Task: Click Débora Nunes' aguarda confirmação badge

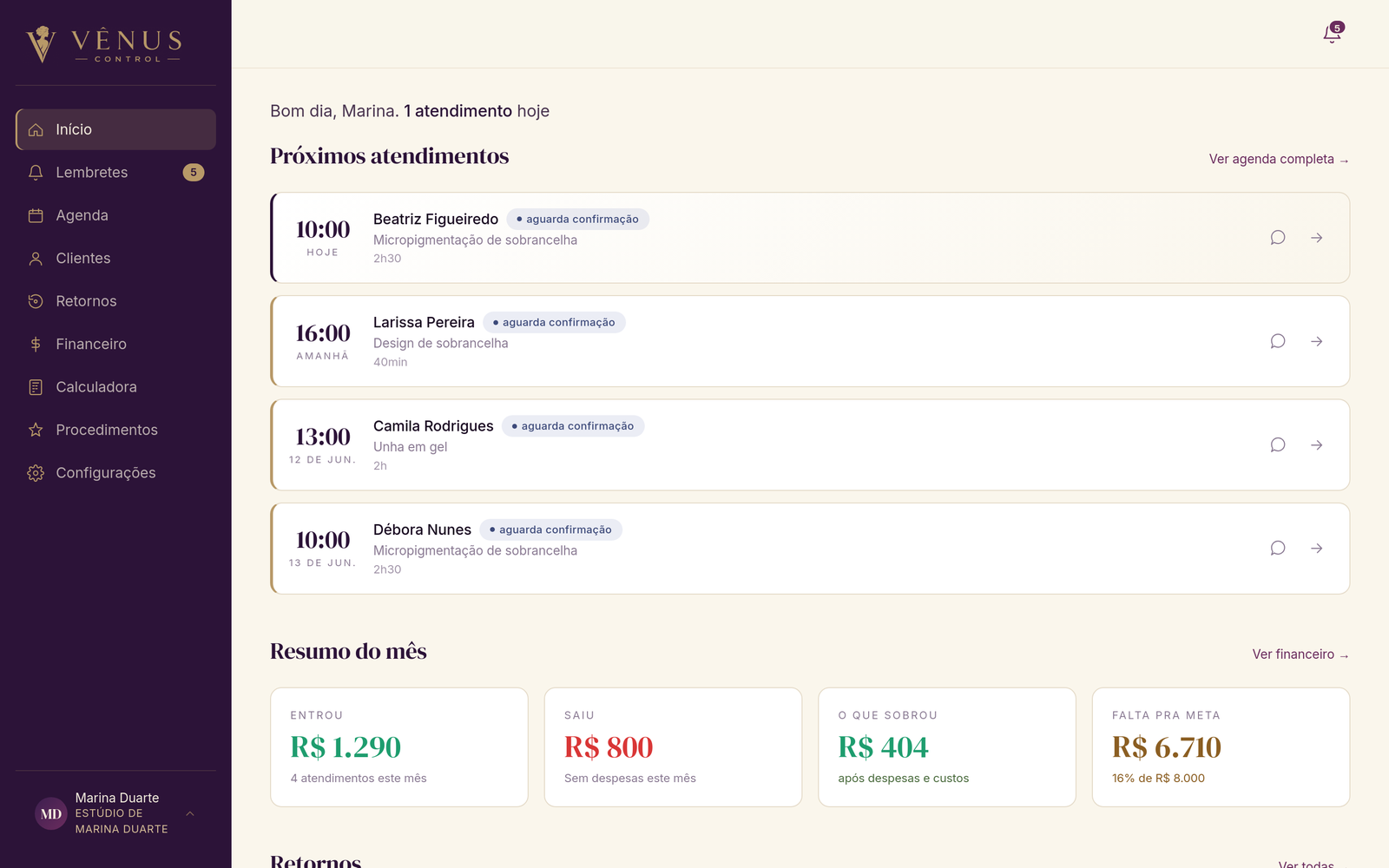Action: (550, 529)
